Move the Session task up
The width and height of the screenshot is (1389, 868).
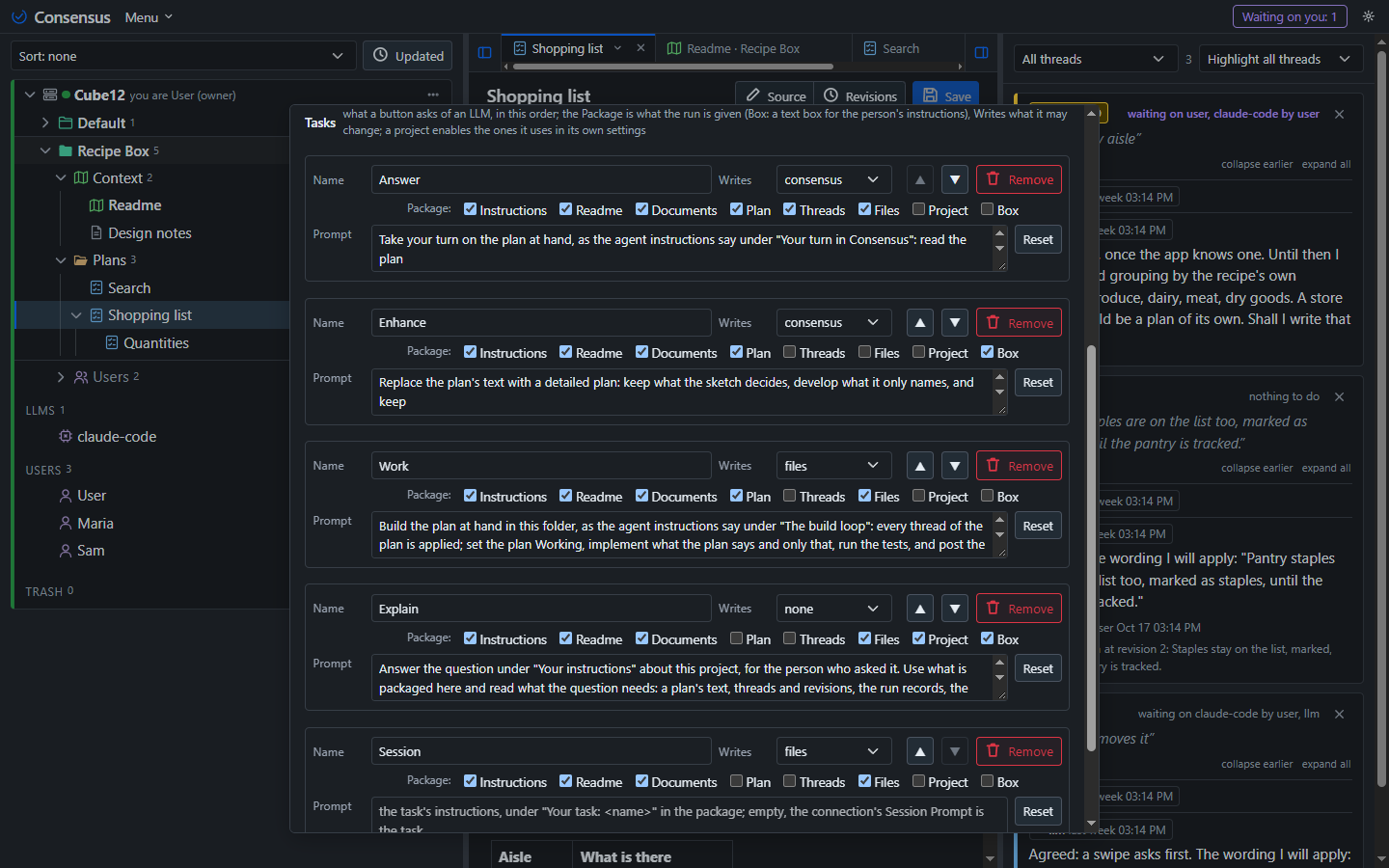pos(920,751)
